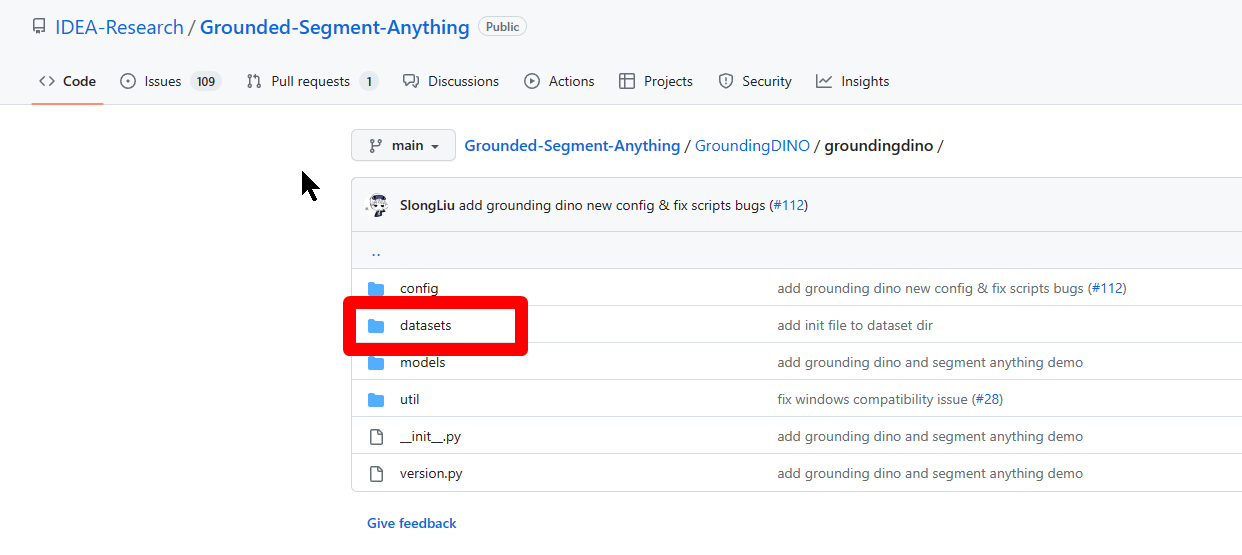
Task: Click the Code angle-brackets icon
Action: [x=47, y=81]
